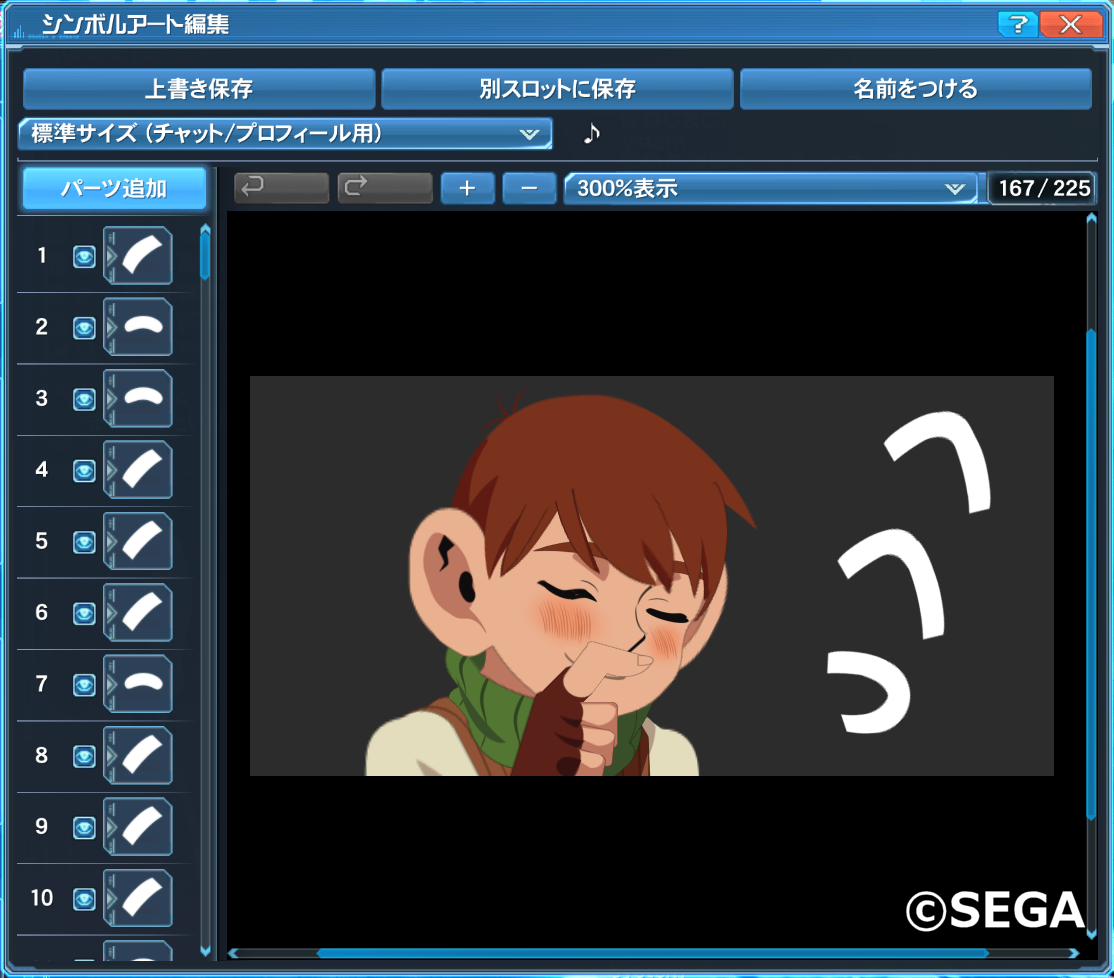Hide layer 8 using its eye icon

(84, 756)
